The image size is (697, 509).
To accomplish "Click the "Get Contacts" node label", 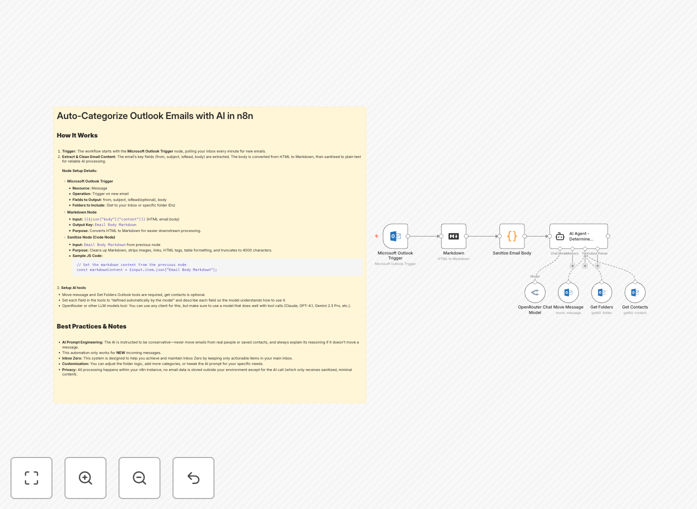I will 635,307.
